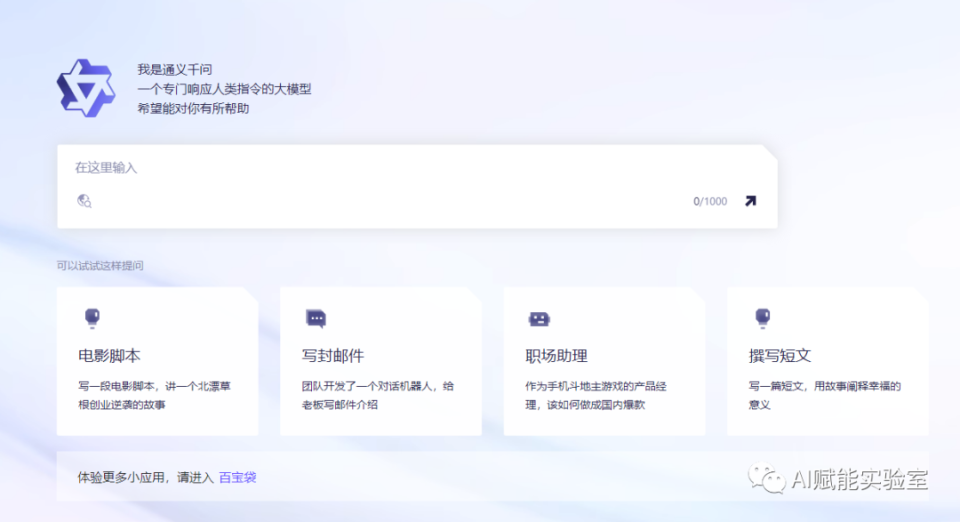Send the message with arrow icon
Screen dimensions: 960x522
pyautogui.click(x=751, y=201)
